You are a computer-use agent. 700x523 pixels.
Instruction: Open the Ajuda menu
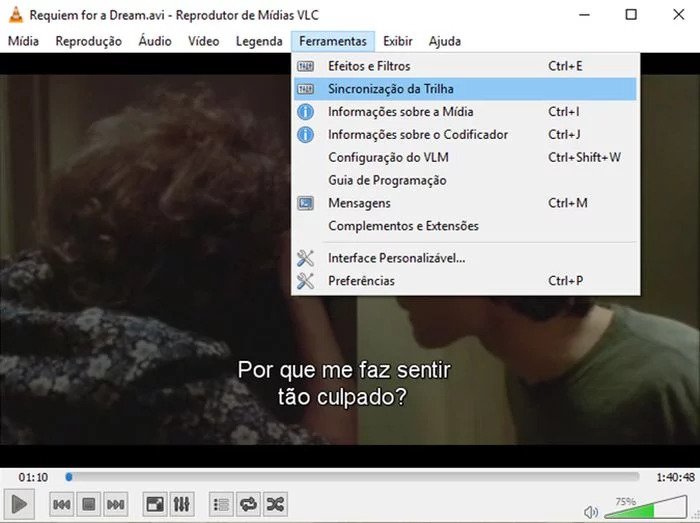[445, 41]
